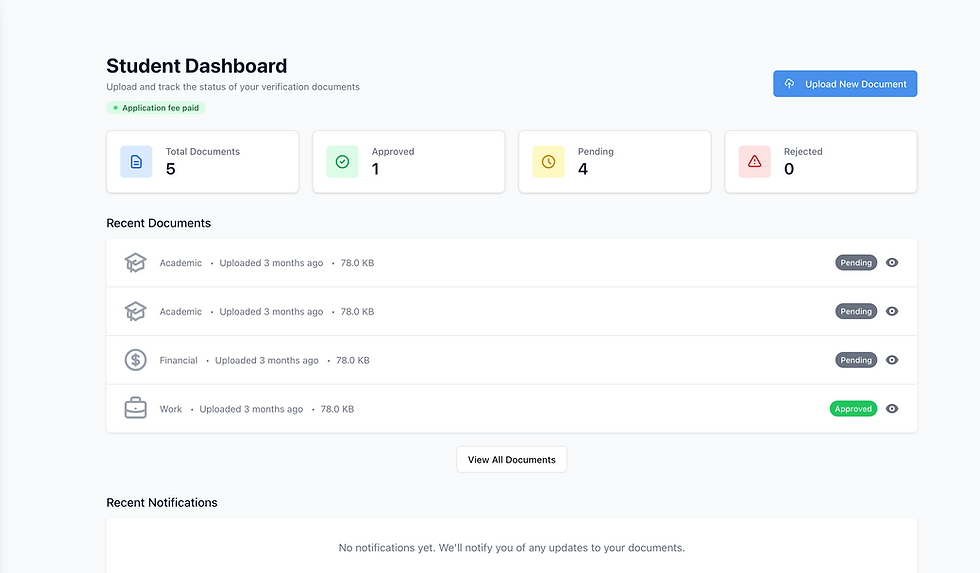
Task: Click the Pending count of 4
Action: 582,169
